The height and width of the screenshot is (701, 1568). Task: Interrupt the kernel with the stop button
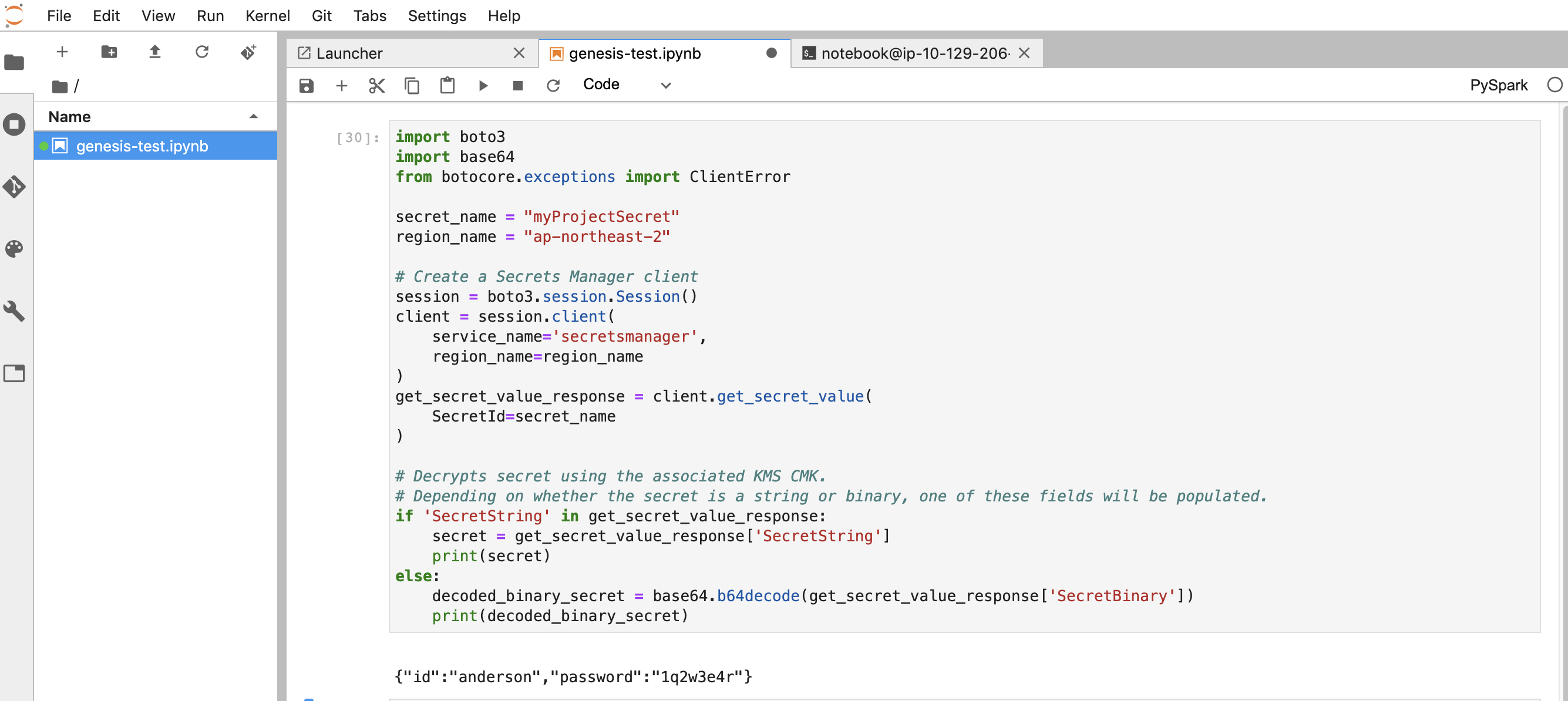517,85
